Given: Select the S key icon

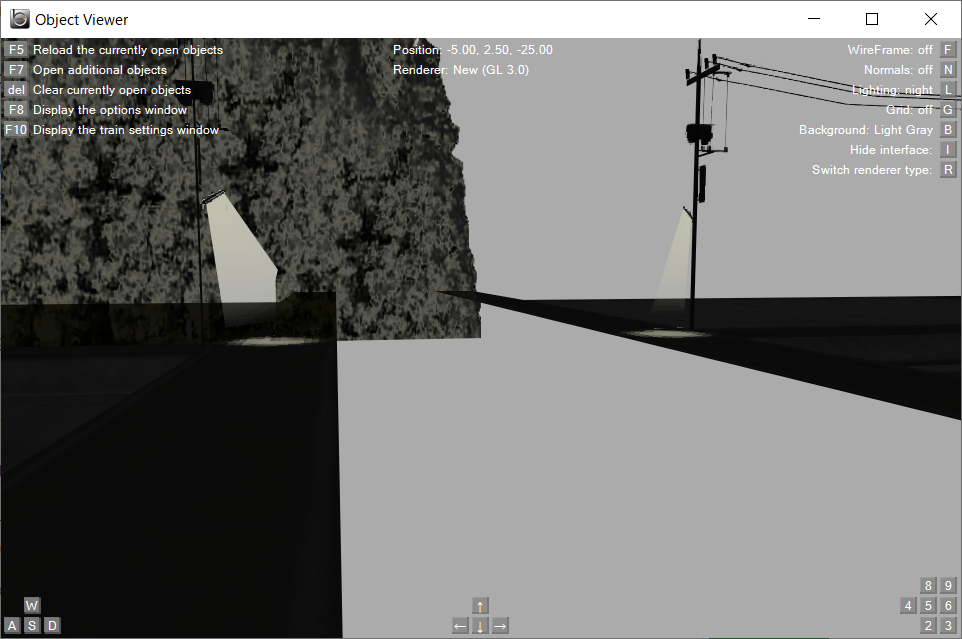Looking at the screenshot, I should 31,625.
